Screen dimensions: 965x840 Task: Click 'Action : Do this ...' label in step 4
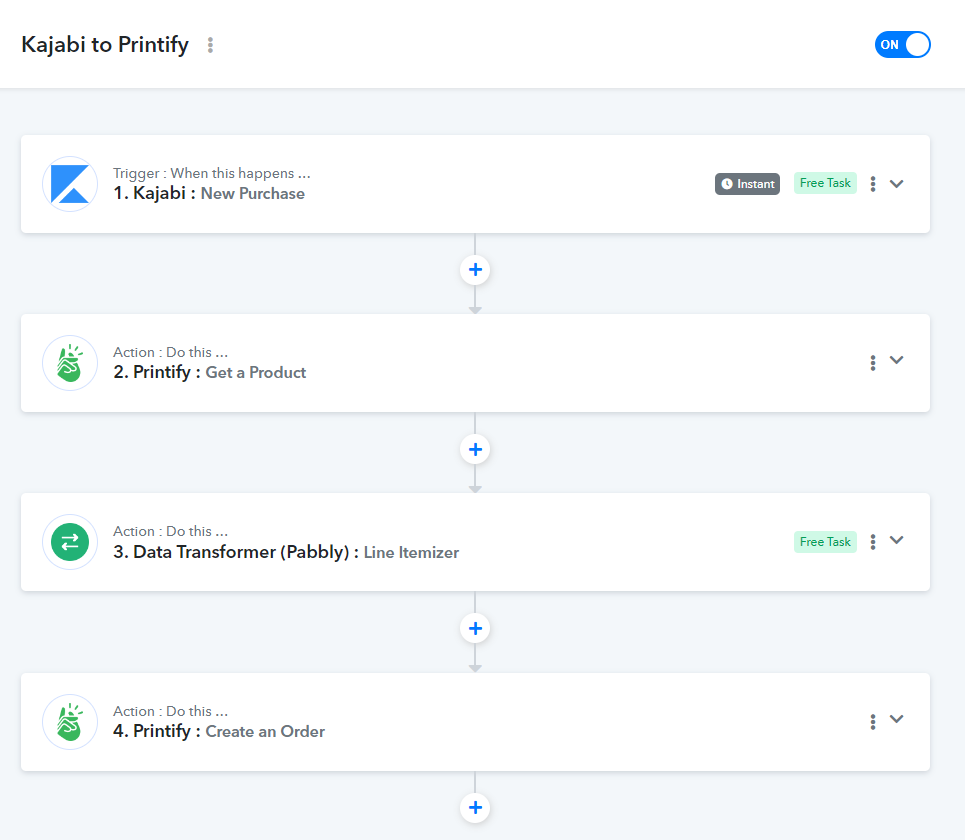[x=170, y=711]
